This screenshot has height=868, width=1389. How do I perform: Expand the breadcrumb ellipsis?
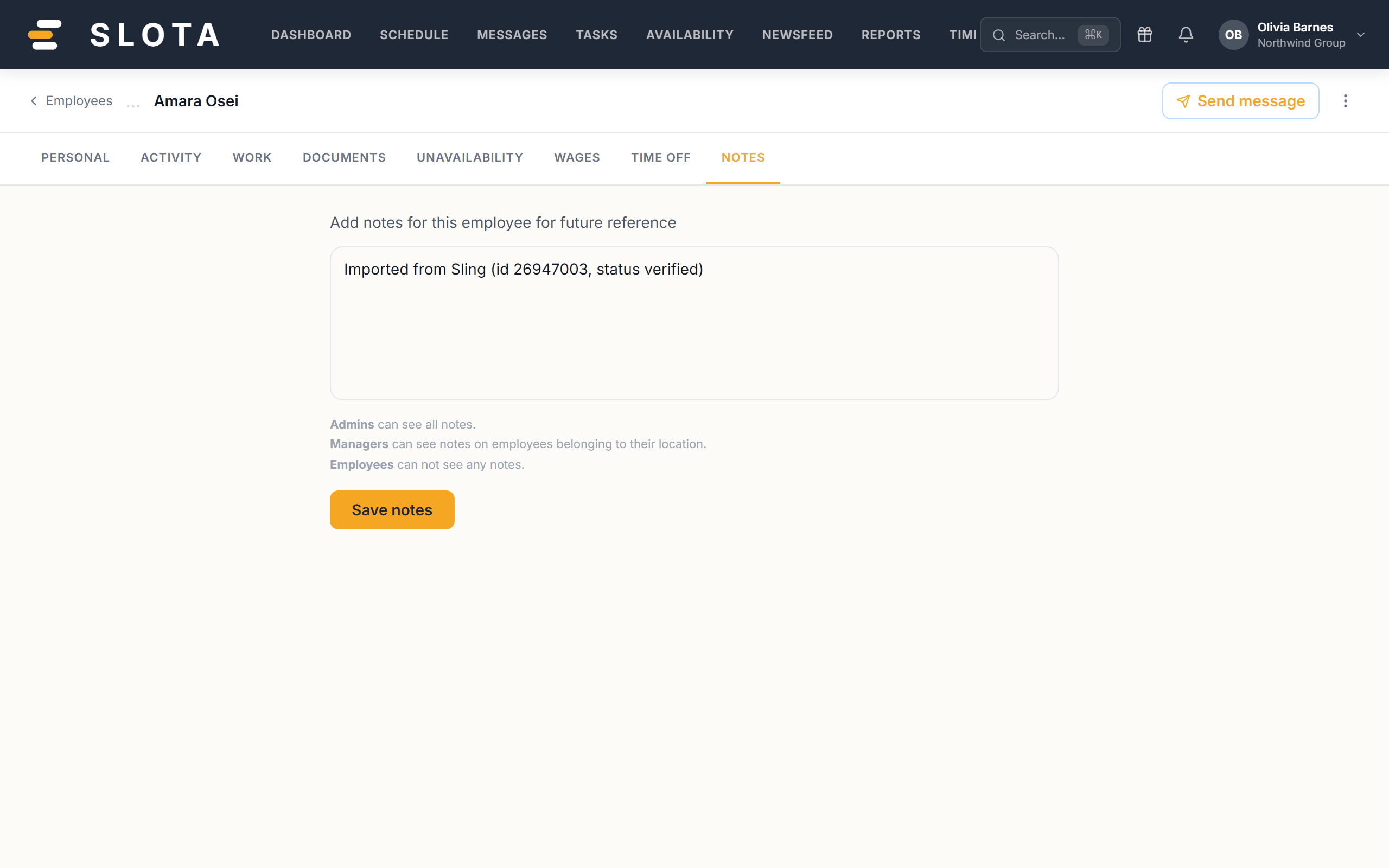coord(133,105)
